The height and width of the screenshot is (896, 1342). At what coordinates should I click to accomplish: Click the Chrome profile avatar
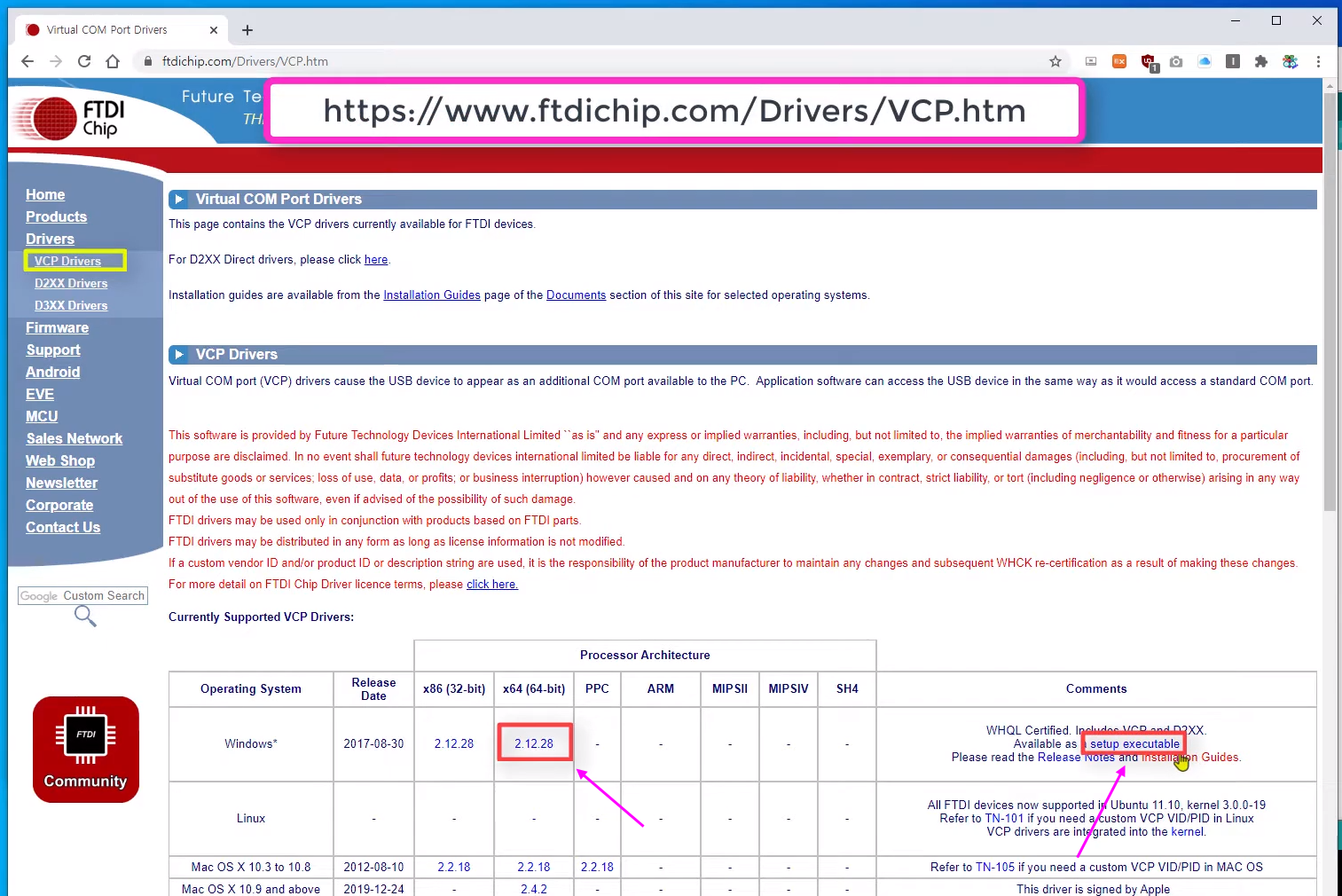point(1291,61)
